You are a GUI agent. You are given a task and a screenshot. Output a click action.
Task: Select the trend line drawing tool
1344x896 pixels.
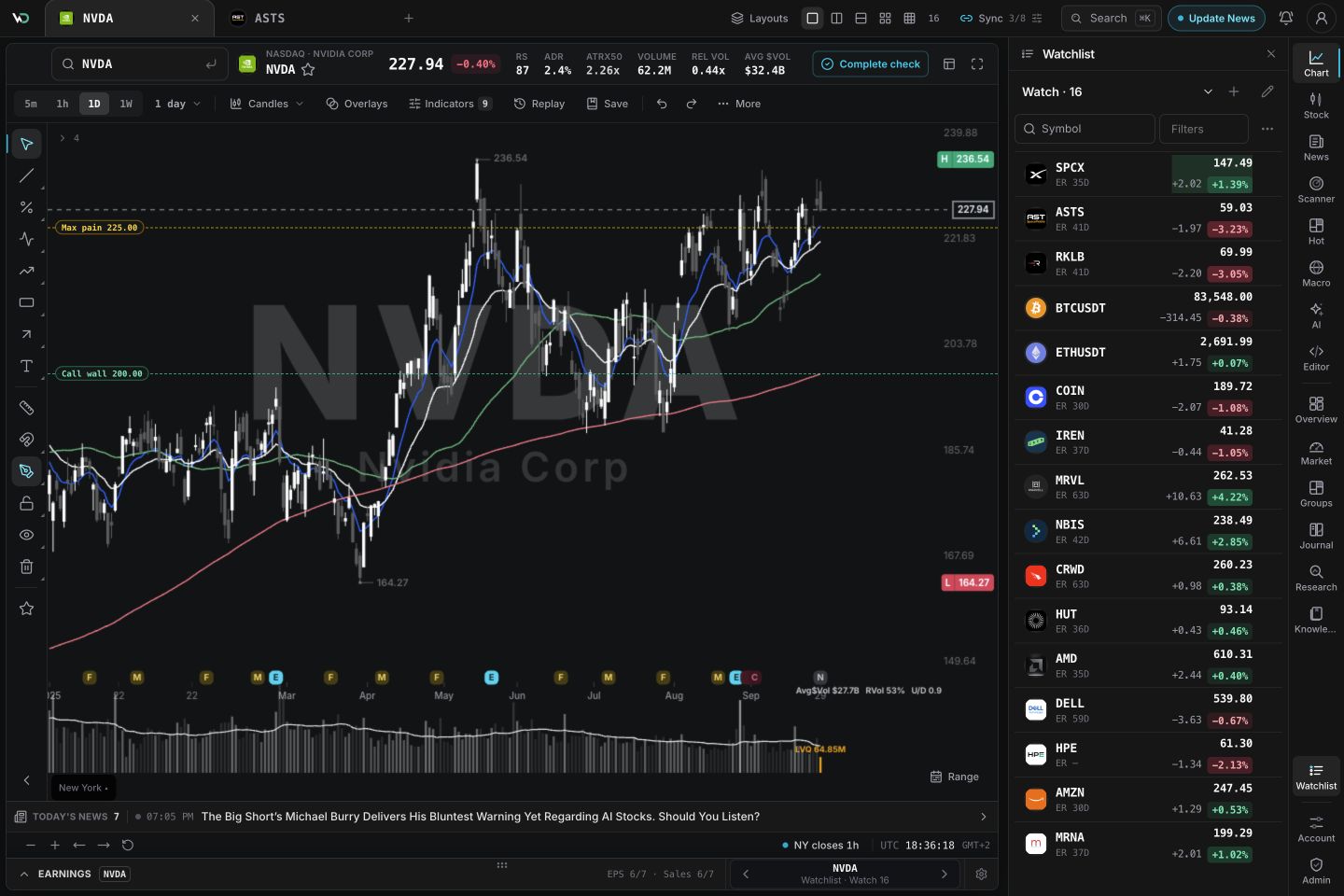tap(26, 175)
